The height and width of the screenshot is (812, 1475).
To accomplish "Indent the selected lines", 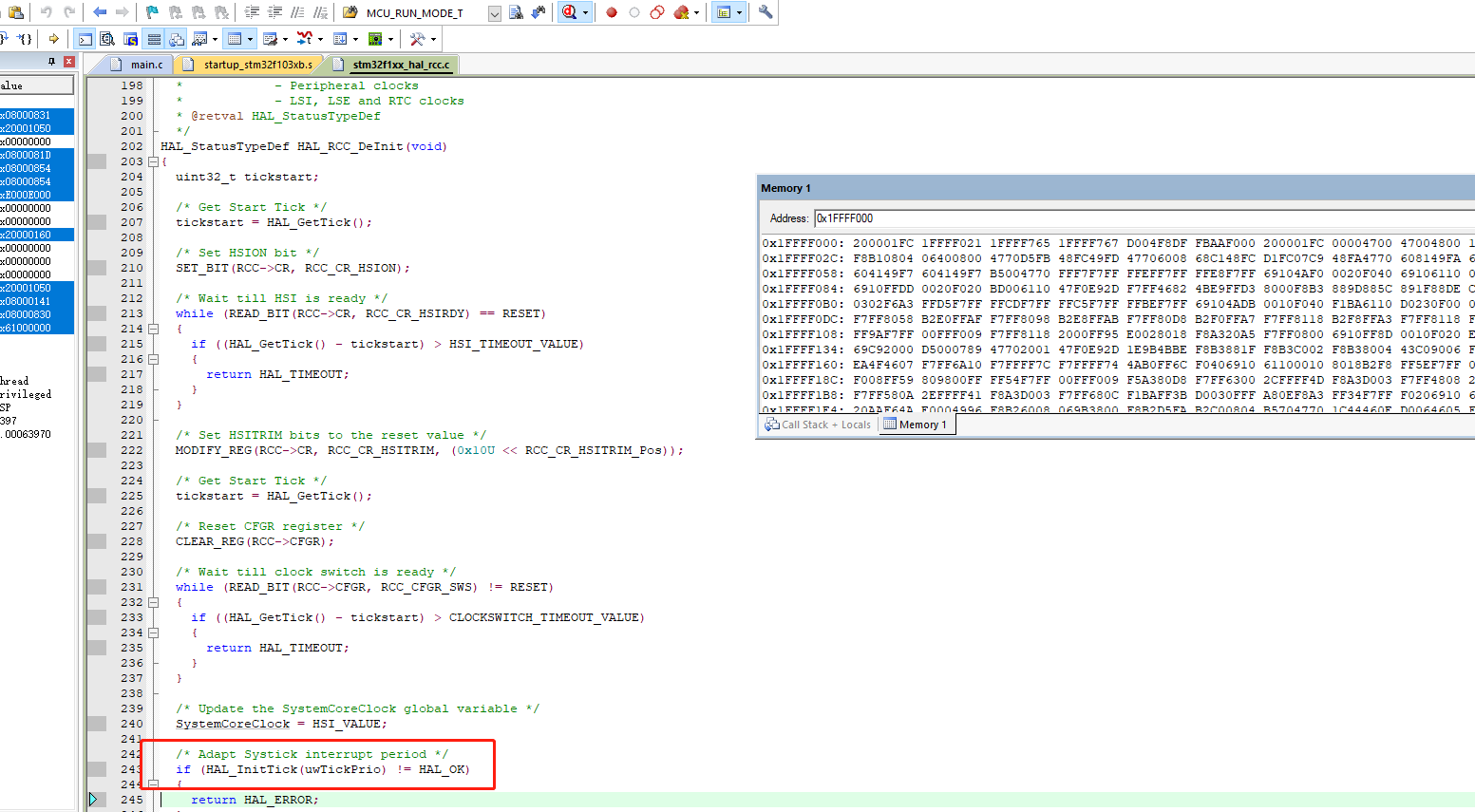I will [252, 12].
